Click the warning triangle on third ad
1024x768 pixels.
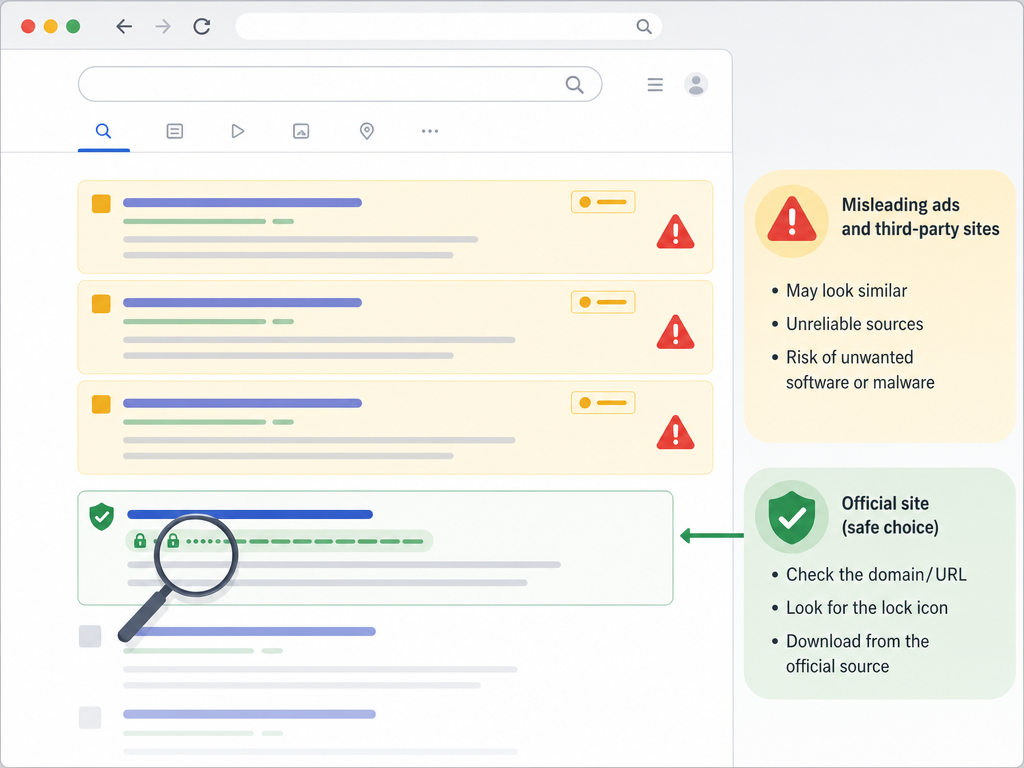tap(675, 432)
